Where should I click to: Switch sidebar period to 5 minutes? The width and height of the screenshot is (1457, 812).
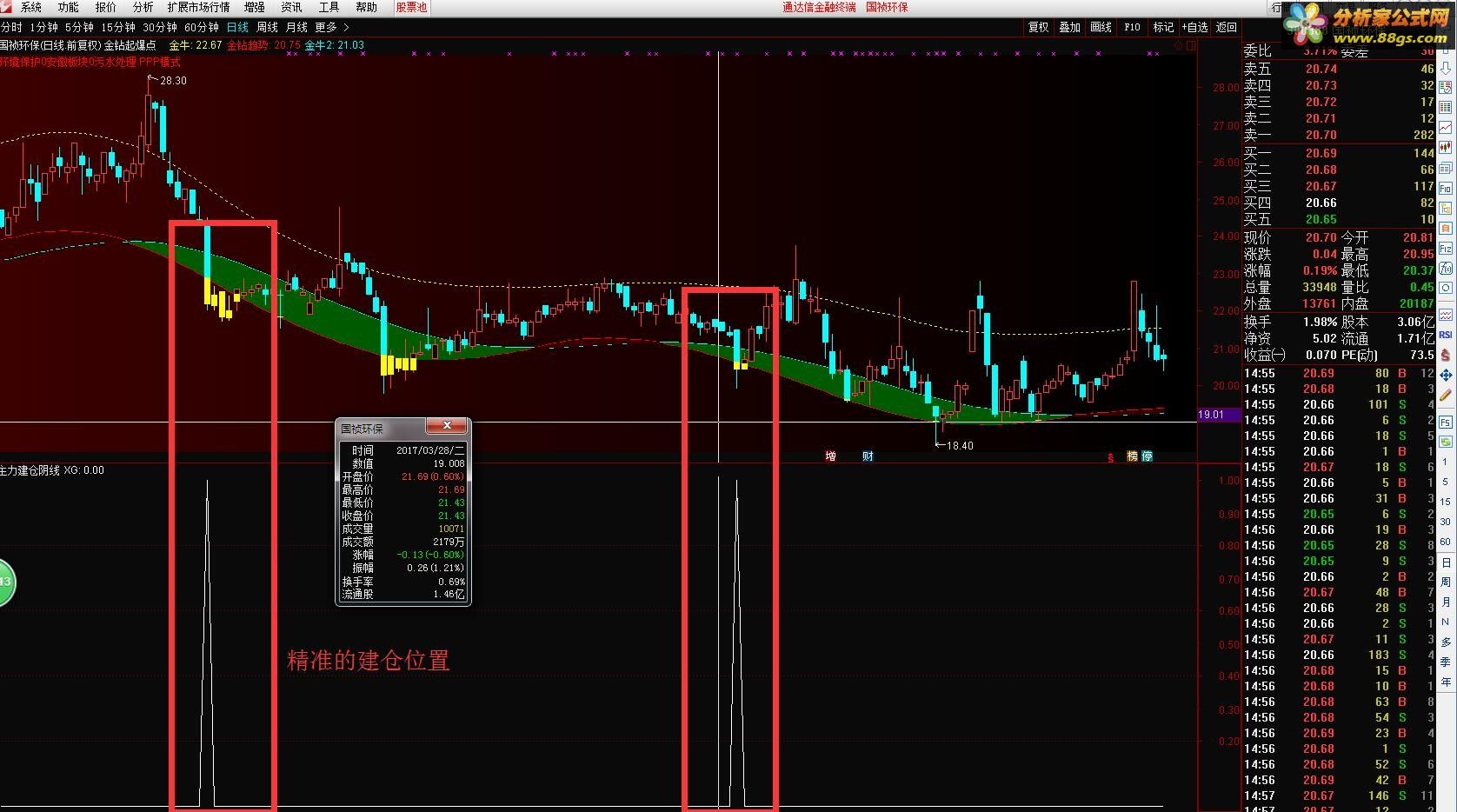(x=1445, y=481)
